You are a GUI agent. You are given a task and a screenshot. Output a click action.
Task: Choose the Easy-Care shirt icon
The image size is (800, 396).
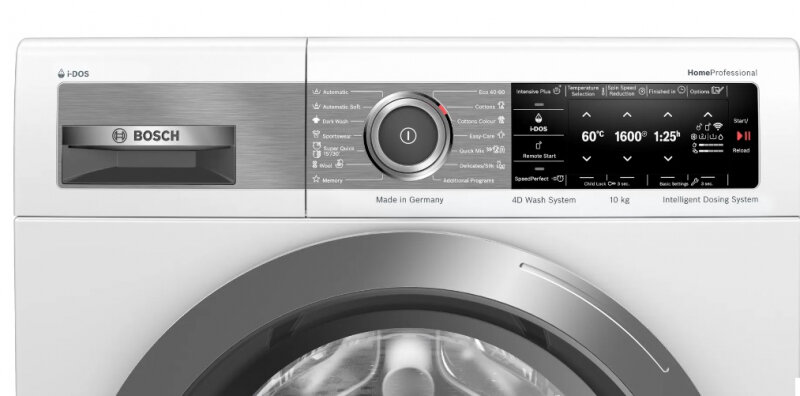tap(501, 135)
